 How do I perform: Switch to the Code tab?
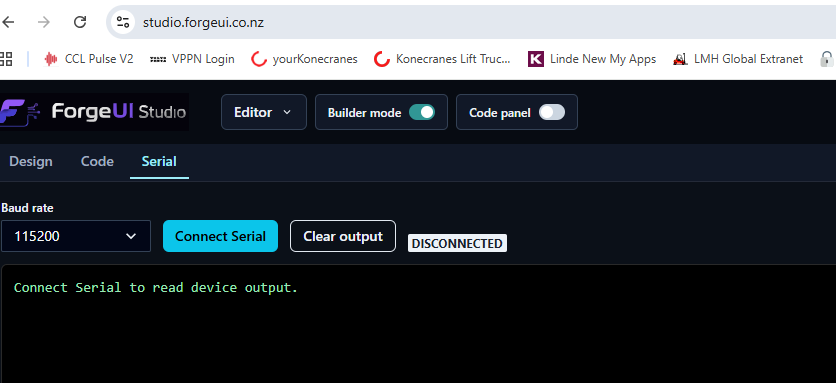click(x=97, y=162)
